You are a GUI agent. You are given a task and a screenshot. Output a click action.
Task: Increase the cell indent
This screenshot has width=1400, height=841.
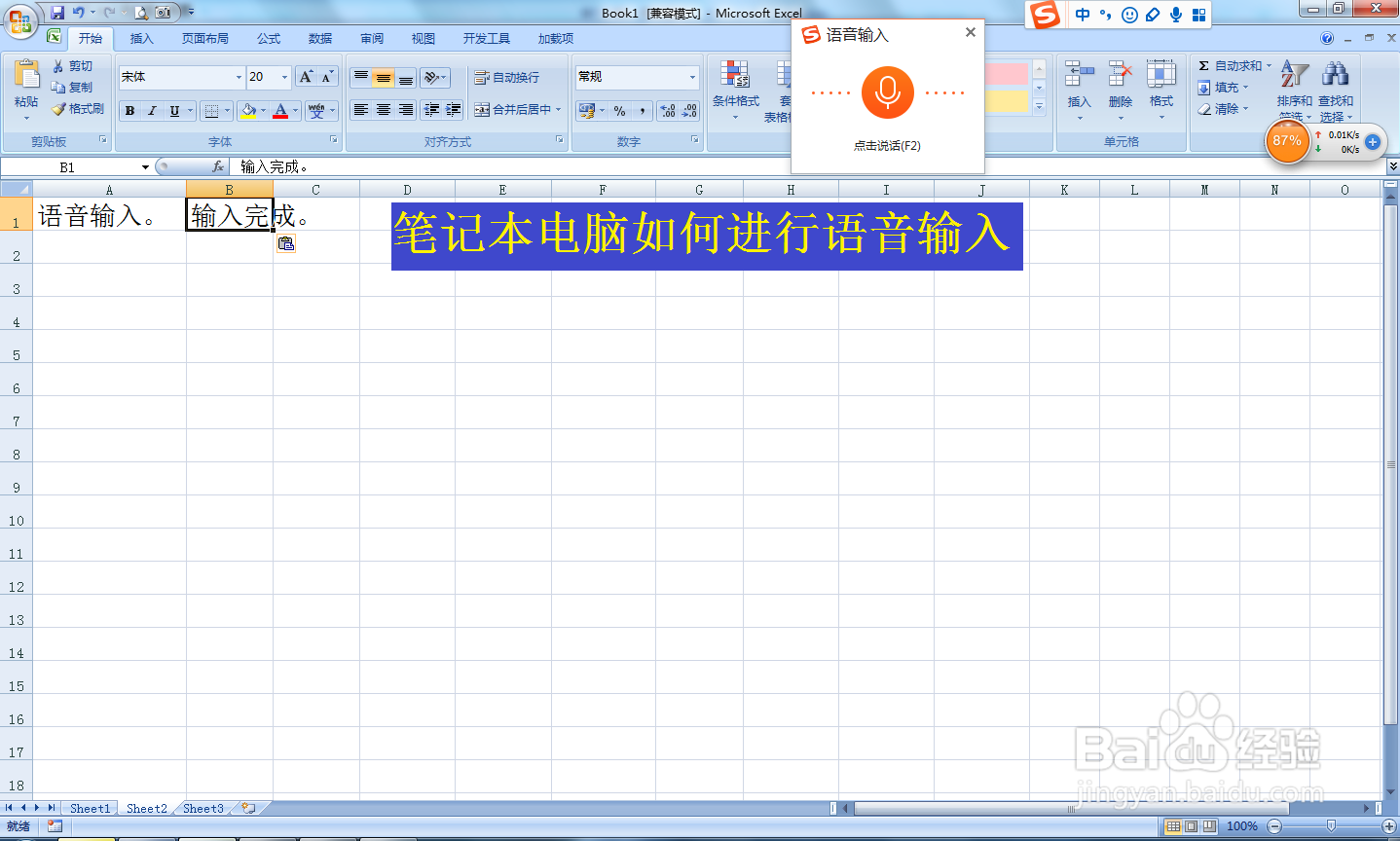click(x=453, y=110)
